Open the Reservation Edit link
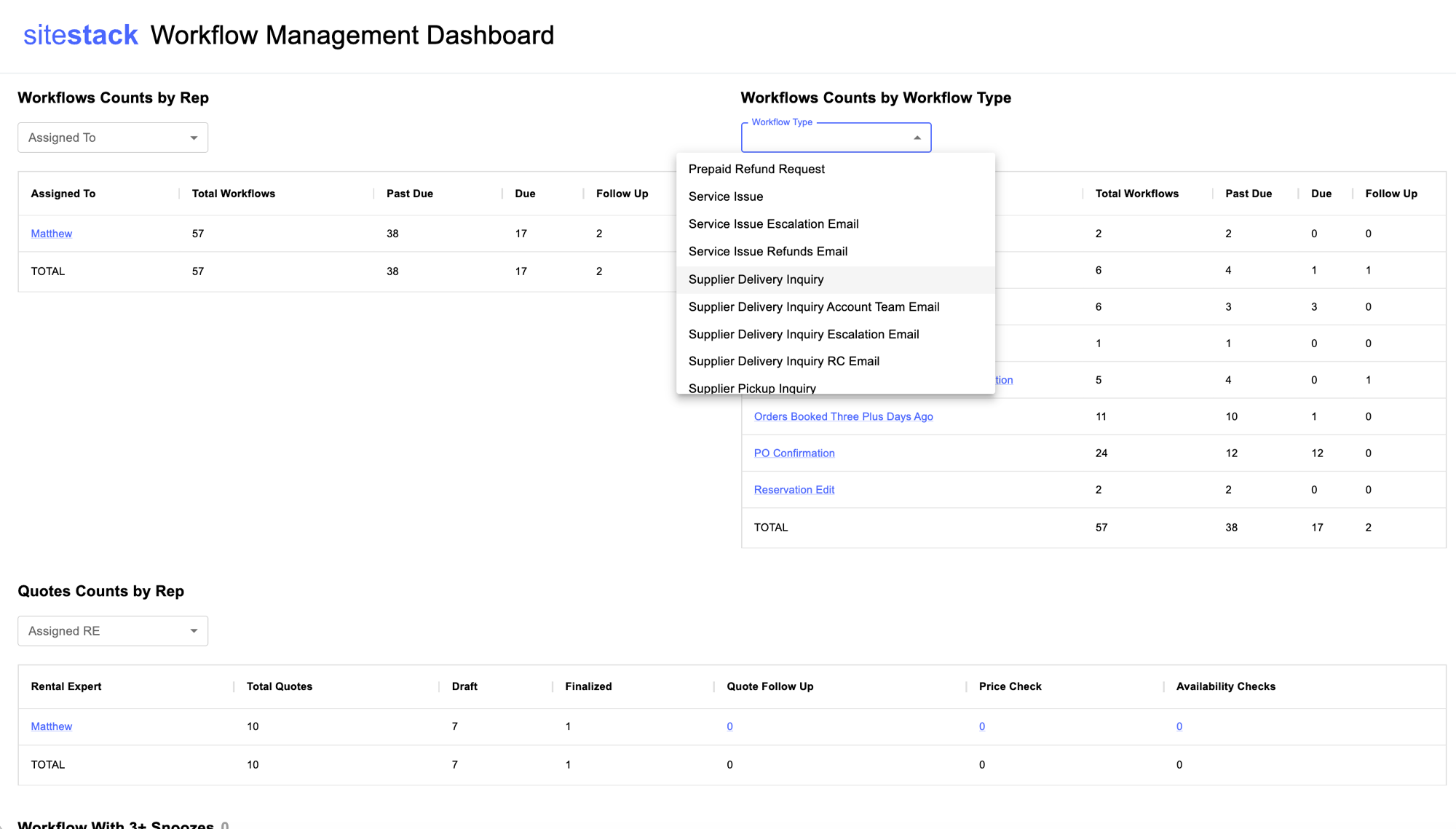Viewport: 1456px width, 829px height. (x=794, y=490)
